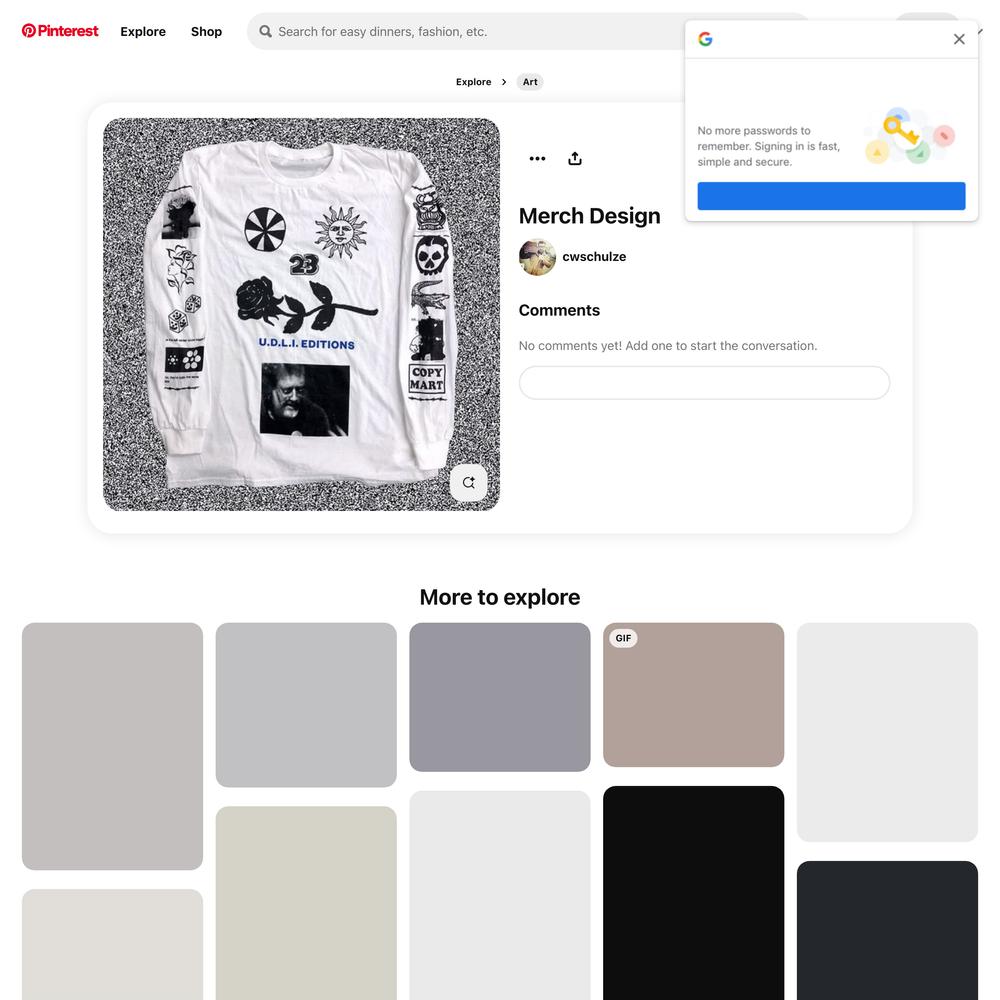The width and height of the screenshot is (1000, 1000).
Task: Click the visual search lens icon on image
Action: click(x=469, y=483)
